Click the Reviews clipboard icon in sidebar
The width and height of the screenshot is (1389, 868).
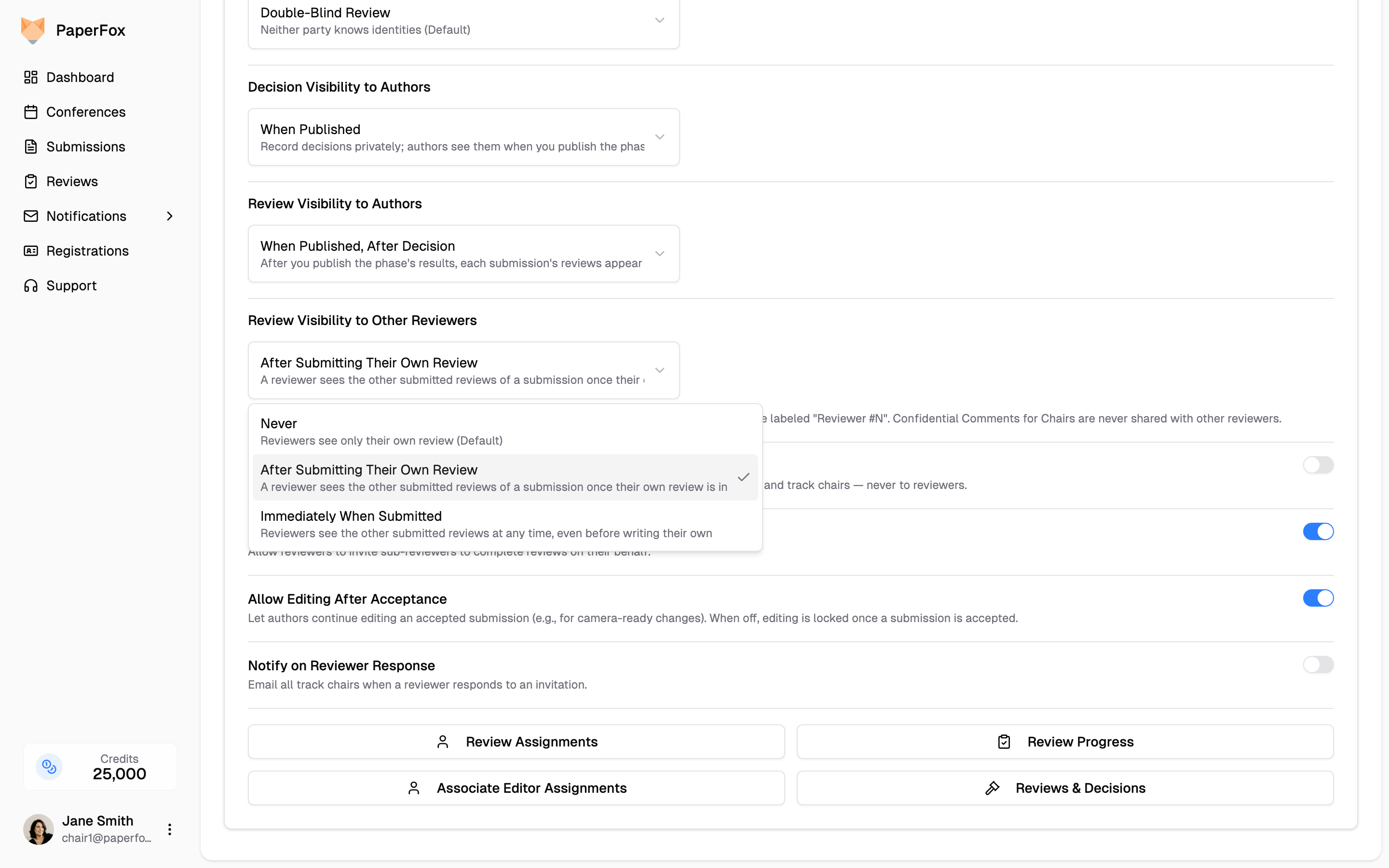point(31,181)
